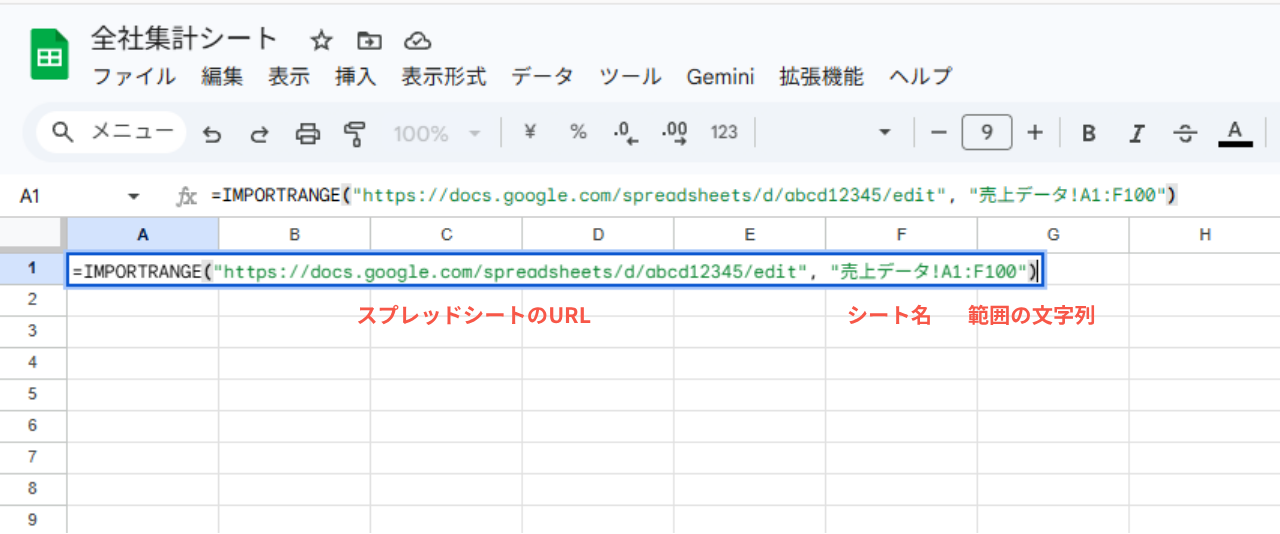Select column C header

[x=446, y=235]
